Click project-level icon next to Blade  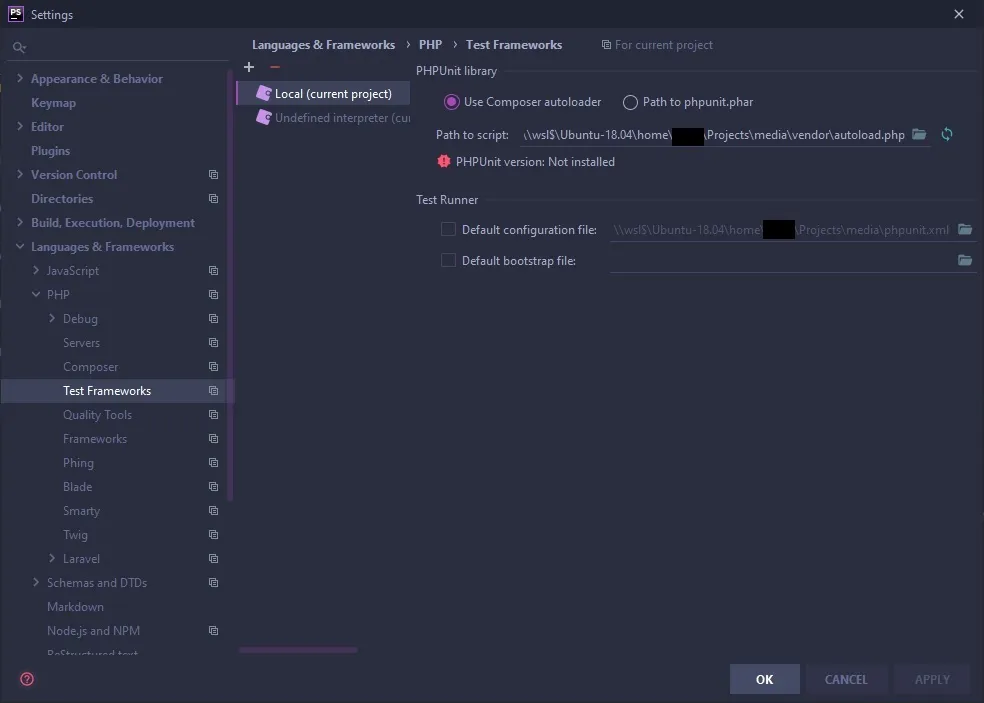click(x=213, y=486)
